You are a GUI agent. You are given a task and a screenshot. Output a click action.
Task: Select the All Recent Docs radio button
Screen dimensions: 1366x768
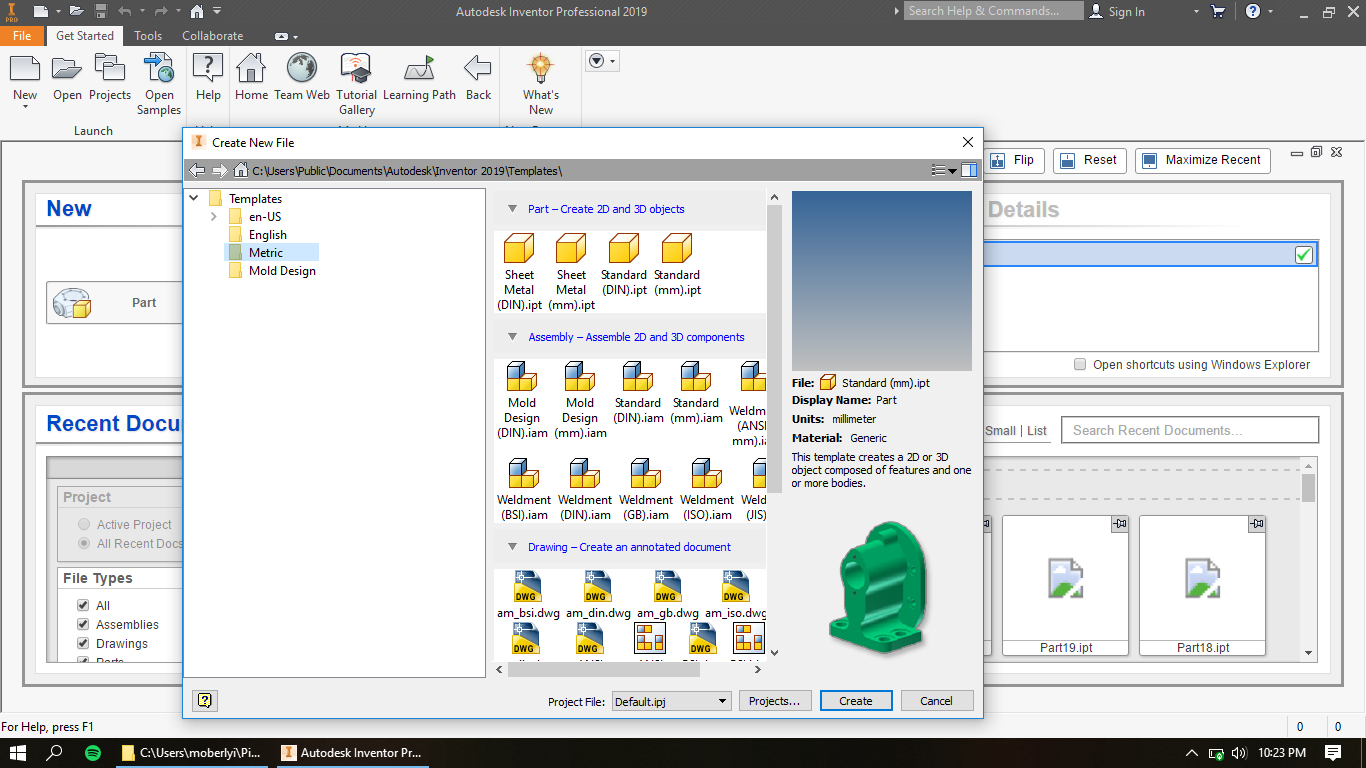84,543
